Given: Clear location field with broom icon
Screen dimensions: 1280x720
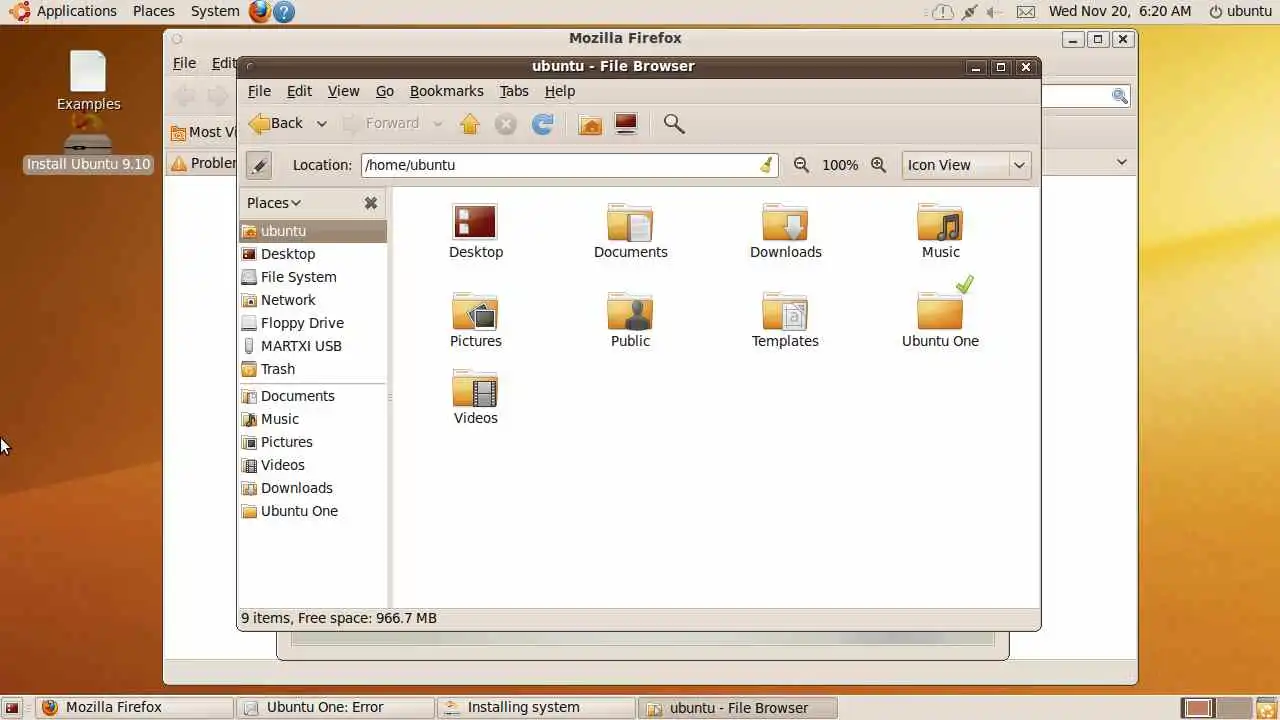Looking at the screenshot, I should pos(766,165).
